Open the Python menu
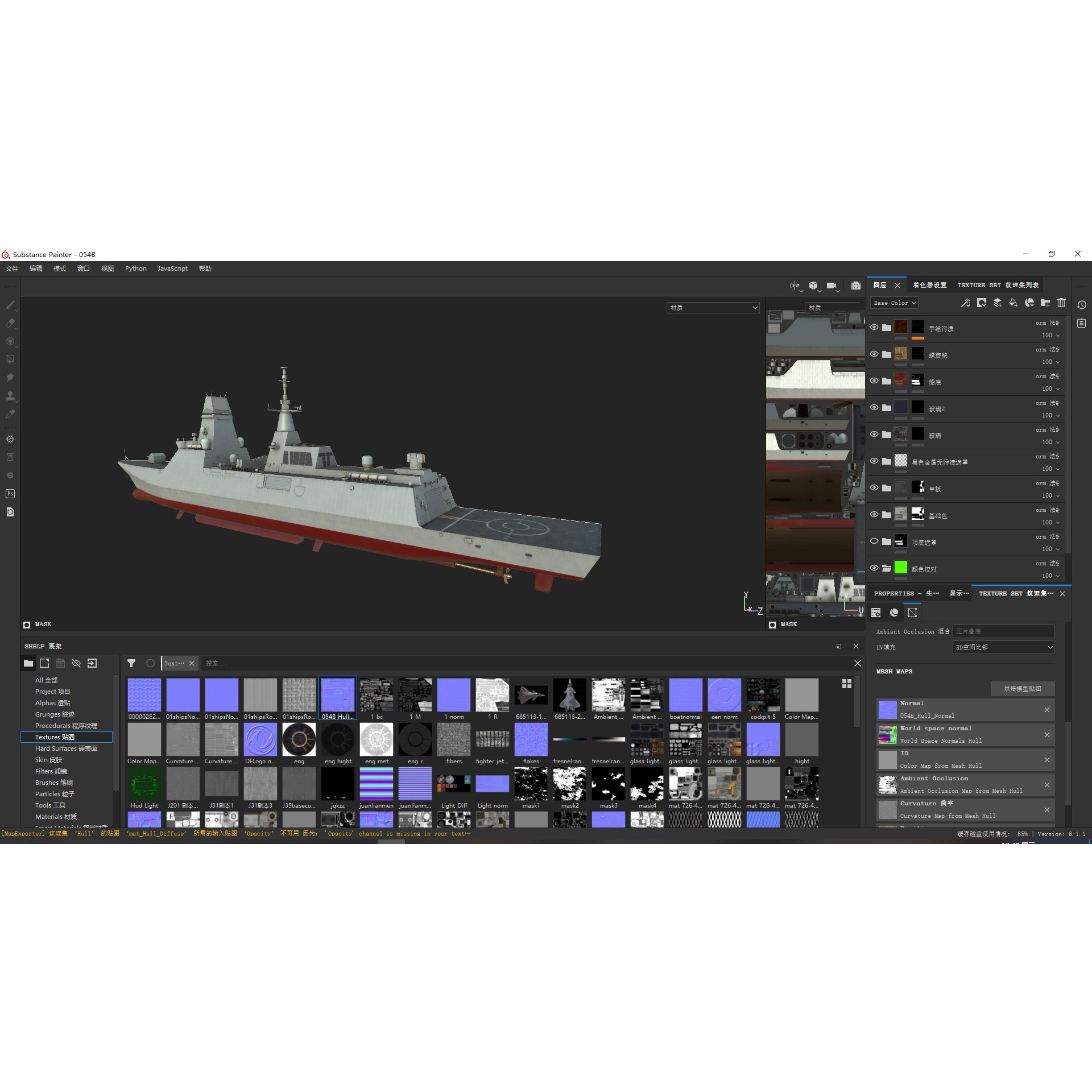 [135, 268]
